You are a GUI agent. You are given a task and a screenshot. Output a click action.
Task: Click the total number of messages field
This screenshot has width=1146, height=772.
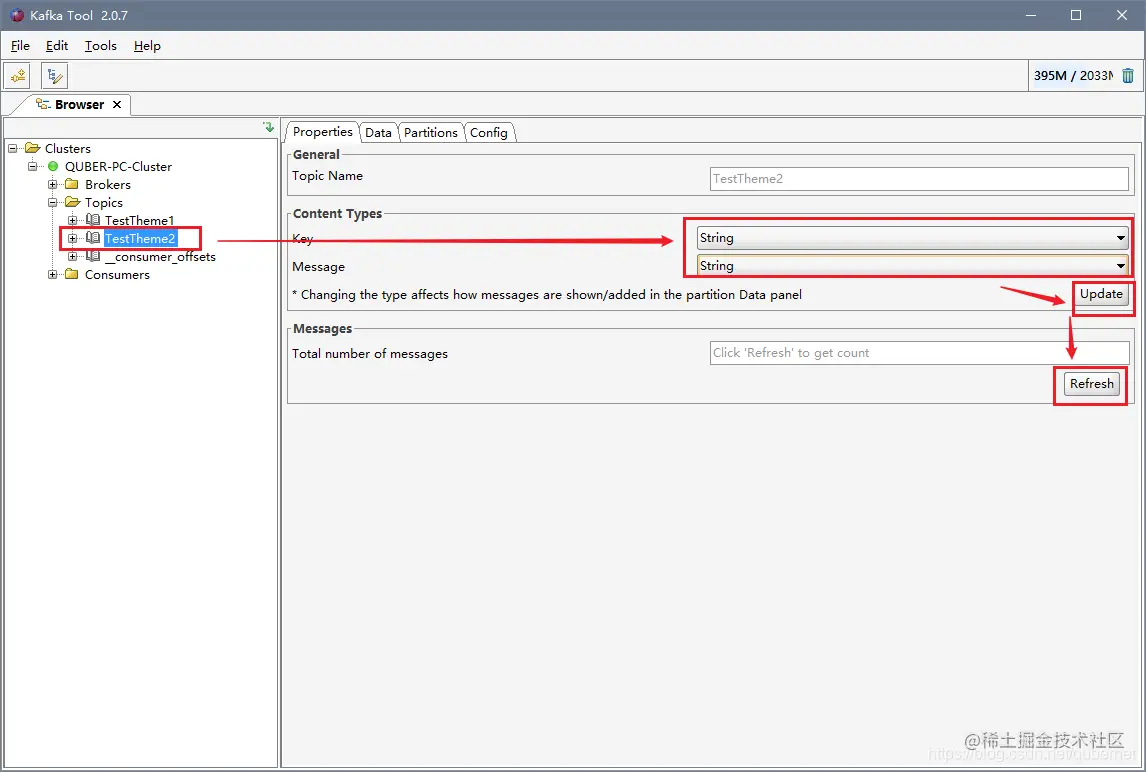click(x=919, y=352)
